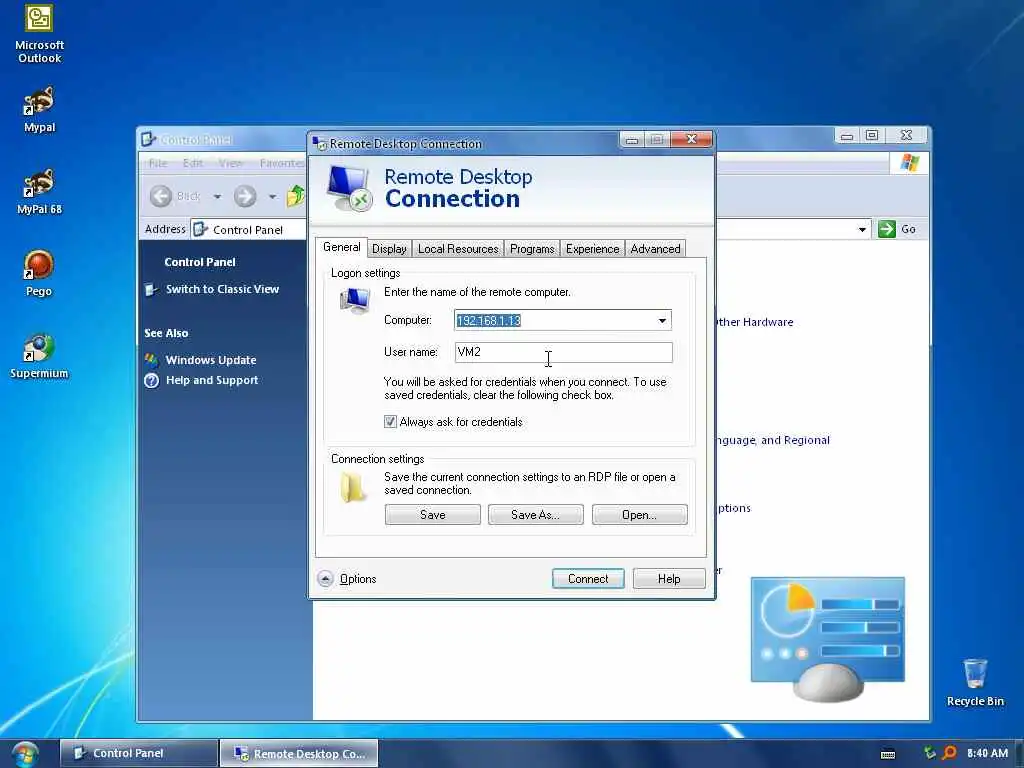
Task: Click the network tray icon in taskbar
Action: 929,753
